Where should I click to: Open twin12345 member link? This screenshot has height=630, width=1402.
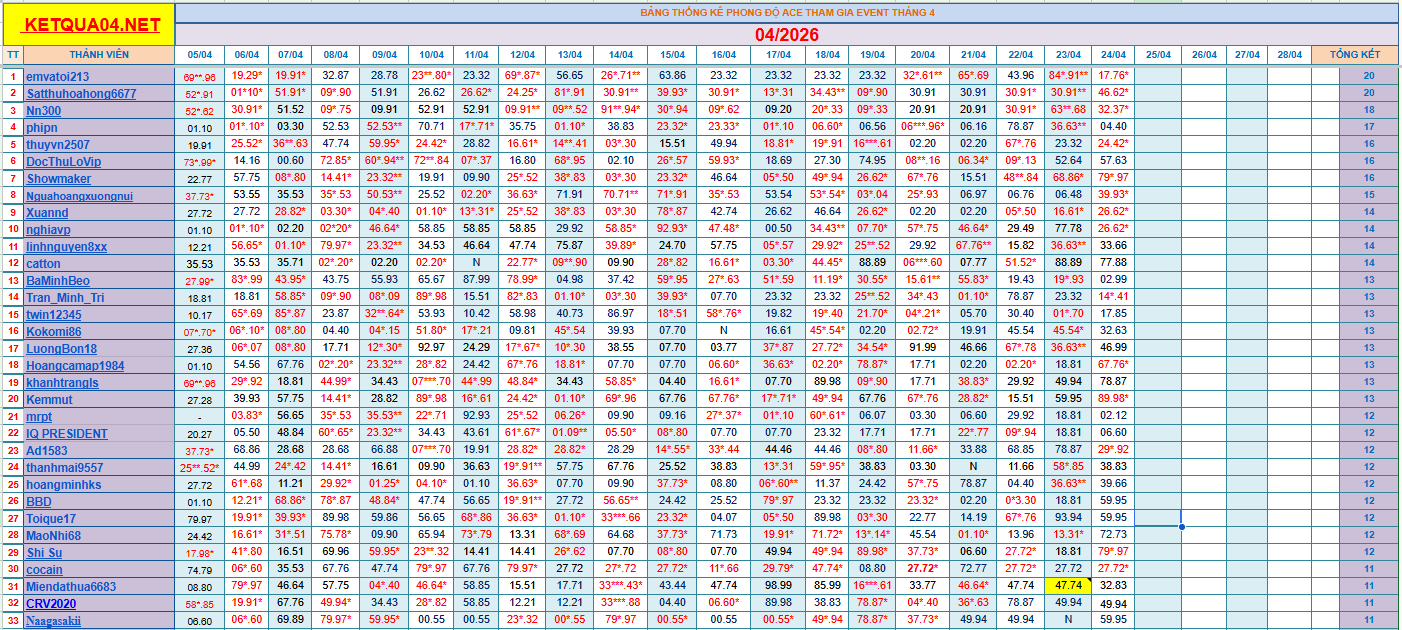[56, 314]
